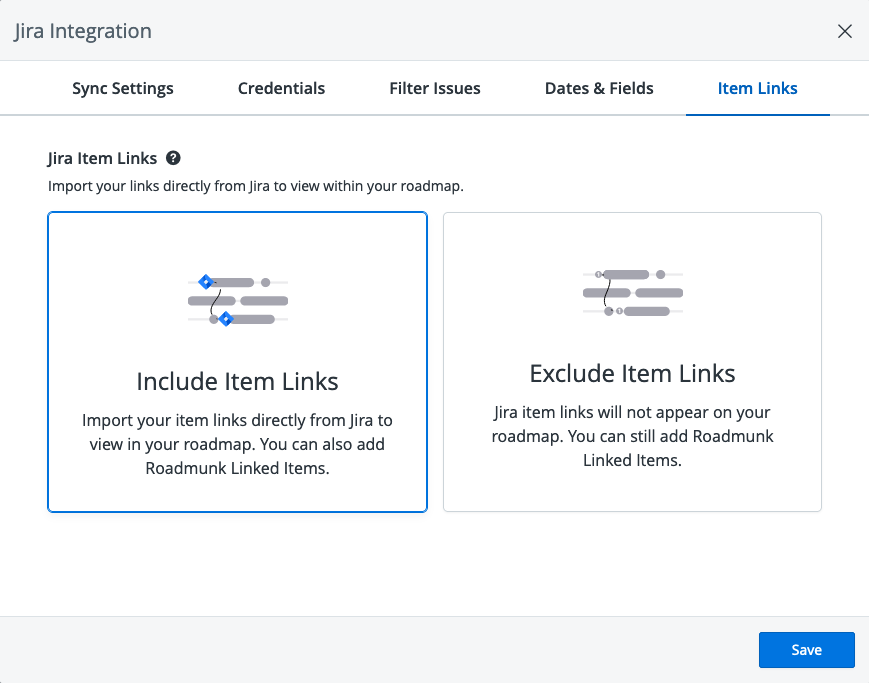Choose the Exclude Item Links option title

(632, 374)
